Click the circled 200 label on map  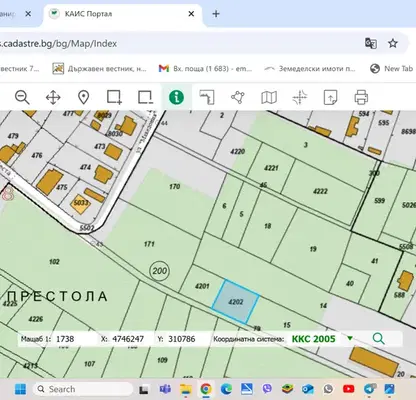tap(160, 271)
